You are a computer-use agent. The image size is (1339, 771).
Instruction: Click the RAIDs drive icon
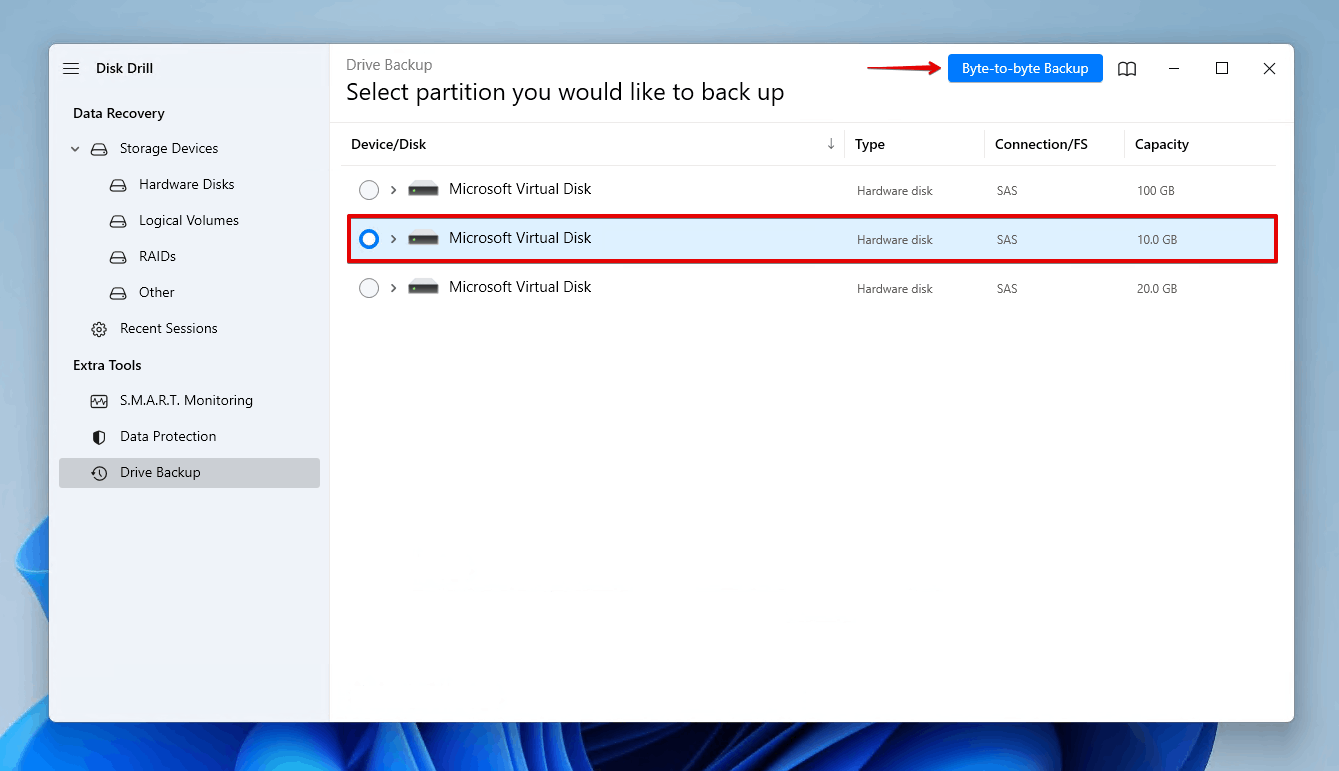119,257
